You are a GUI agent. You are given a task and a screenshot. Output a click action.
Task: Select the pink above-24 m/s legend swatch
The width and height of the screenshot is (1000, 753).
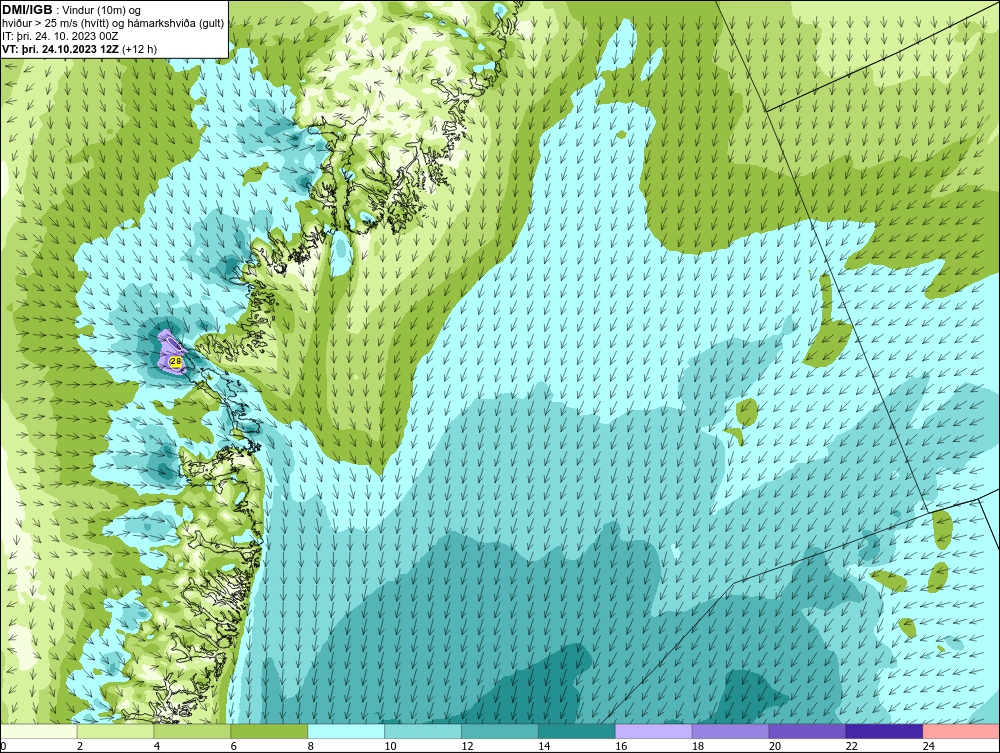point(961,731)
